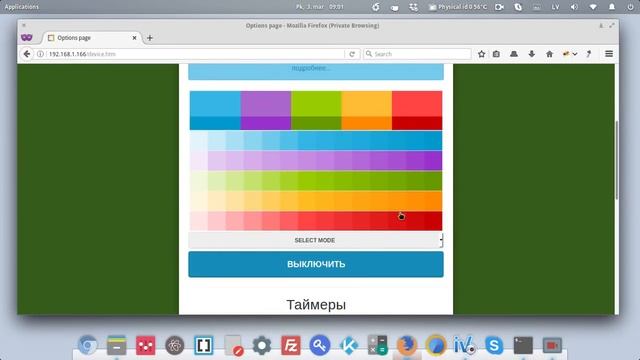Viewport: 640px width, 360px height.
Task: Show site information for 192.168.1.166
Action: point(40,54)
